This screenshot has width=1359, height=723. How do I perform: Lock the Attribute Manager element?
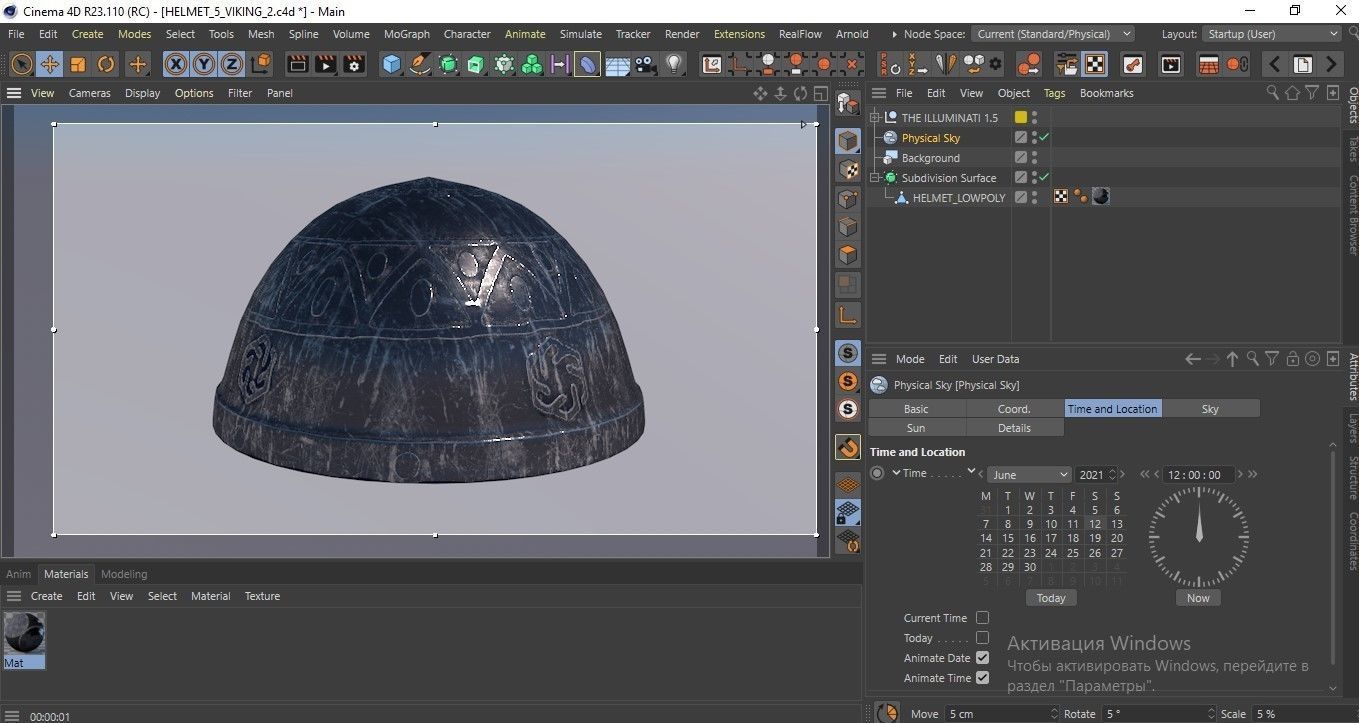click(1293, 359)
